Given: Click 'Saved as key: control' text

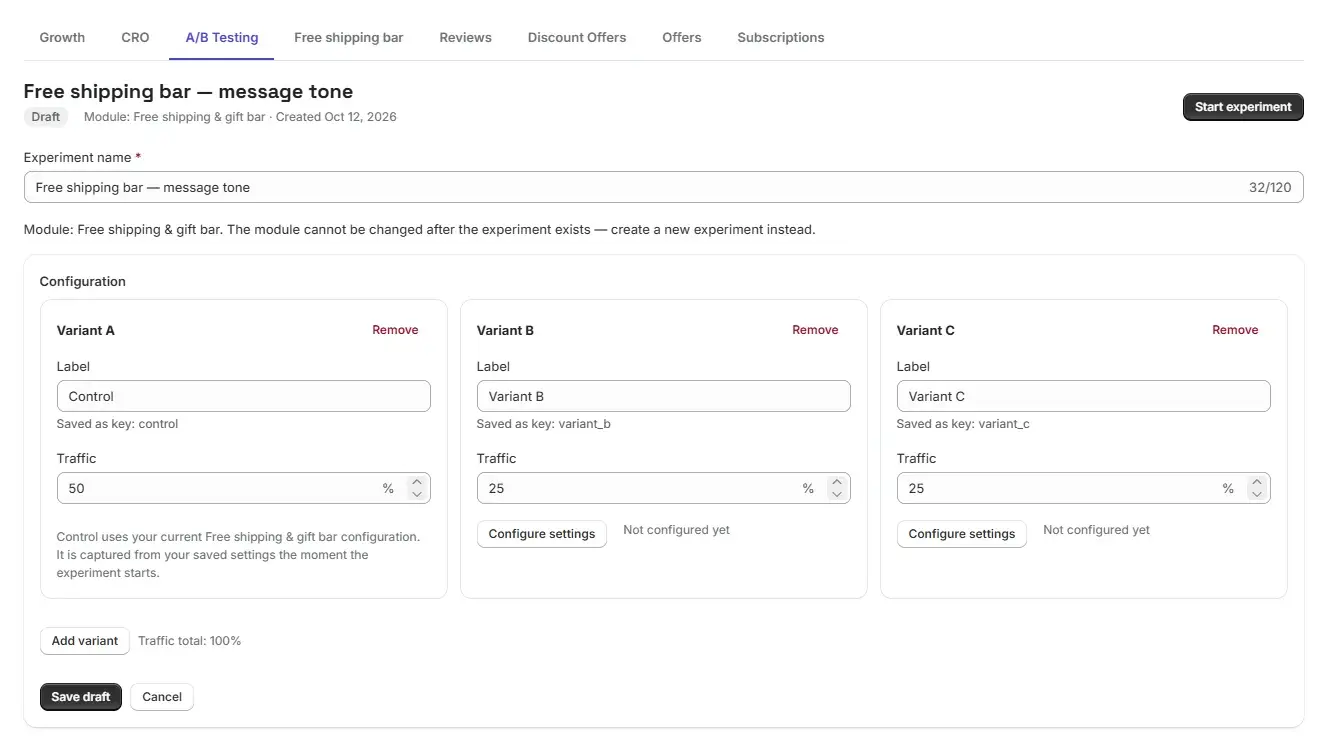Looking at the screenshot, I should pos(118,424).
